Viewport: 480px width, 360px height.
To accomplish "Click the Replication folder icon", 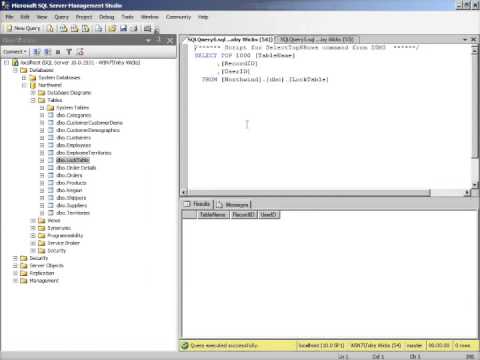I will (x=24, y=273).
